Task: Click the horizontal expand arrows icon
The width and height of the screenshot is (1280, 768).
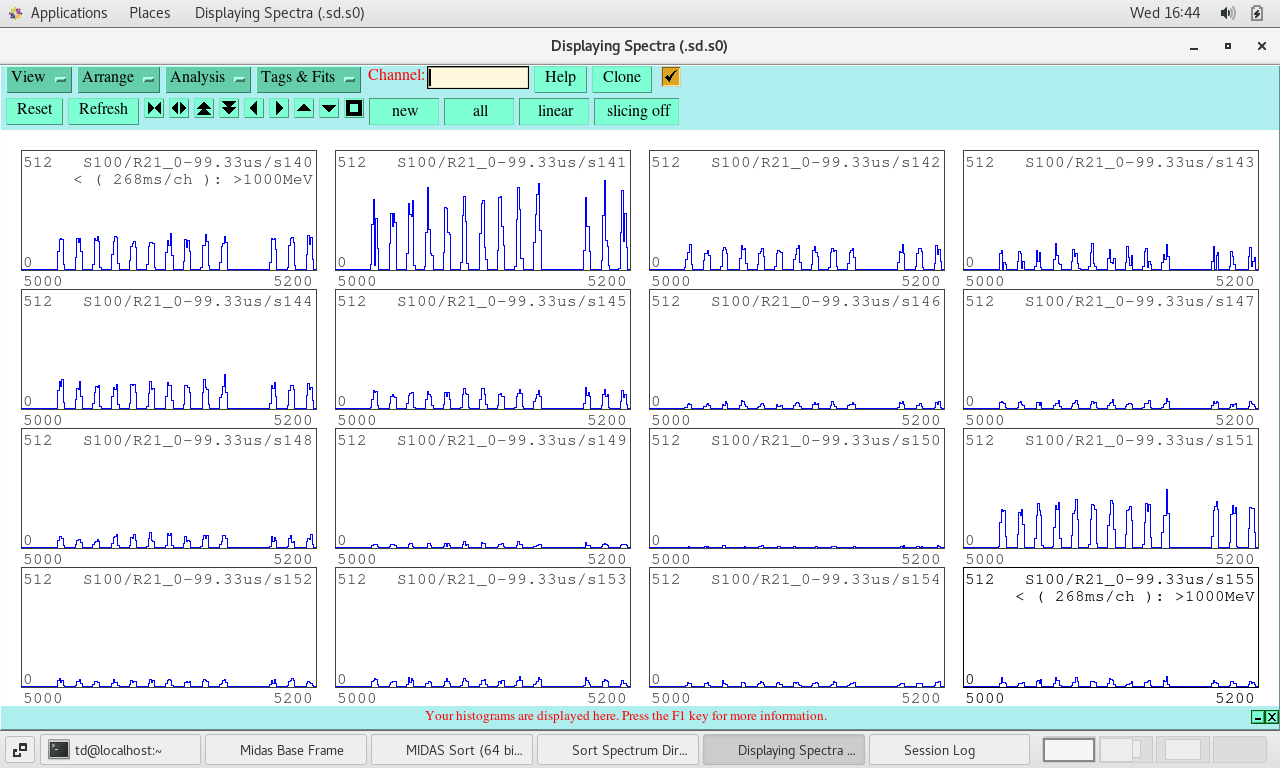Action: tap(179, 109)
